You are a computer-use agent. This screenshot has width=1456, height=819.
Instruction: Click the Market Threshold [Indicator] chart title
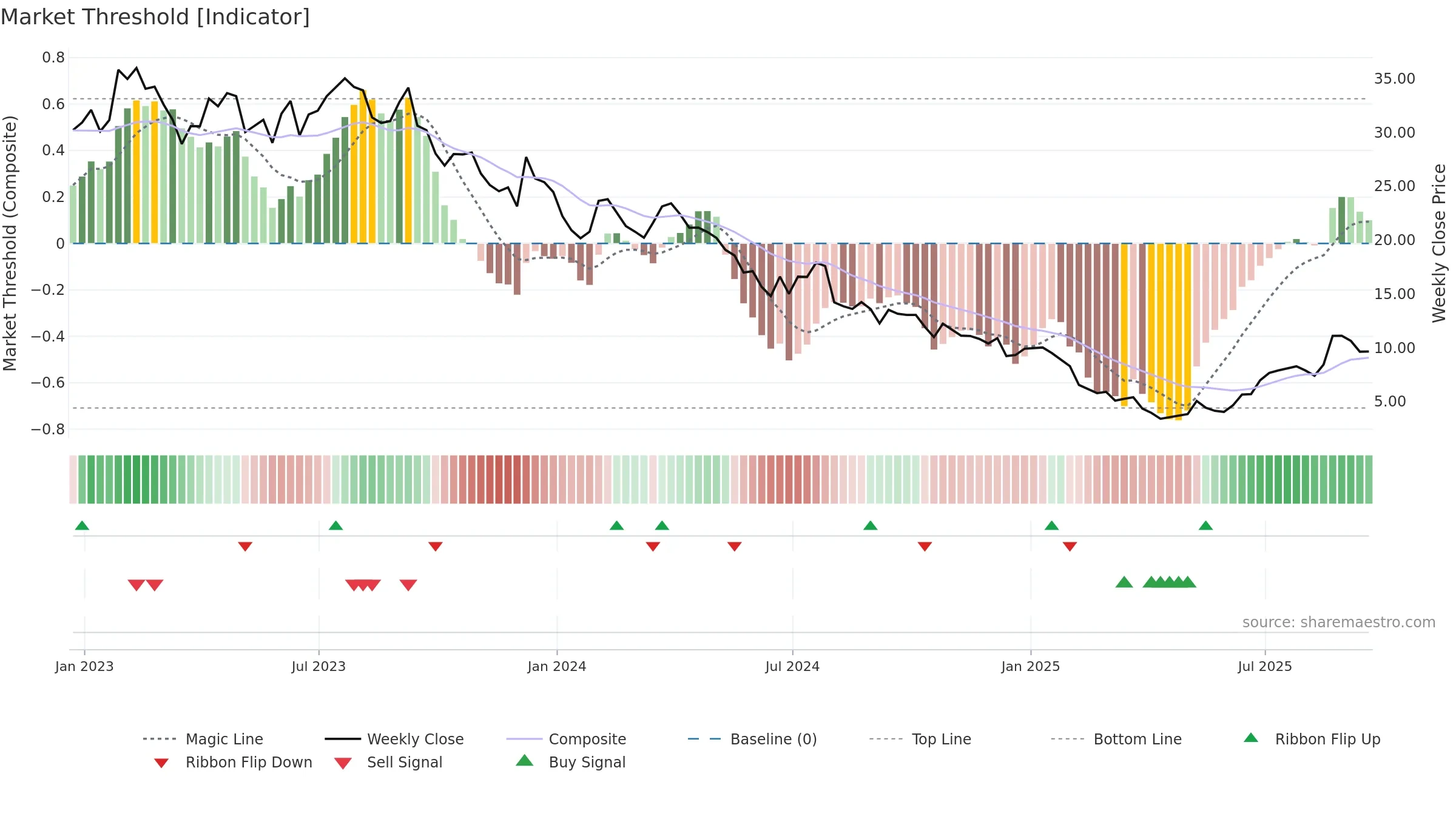(155, 17)
